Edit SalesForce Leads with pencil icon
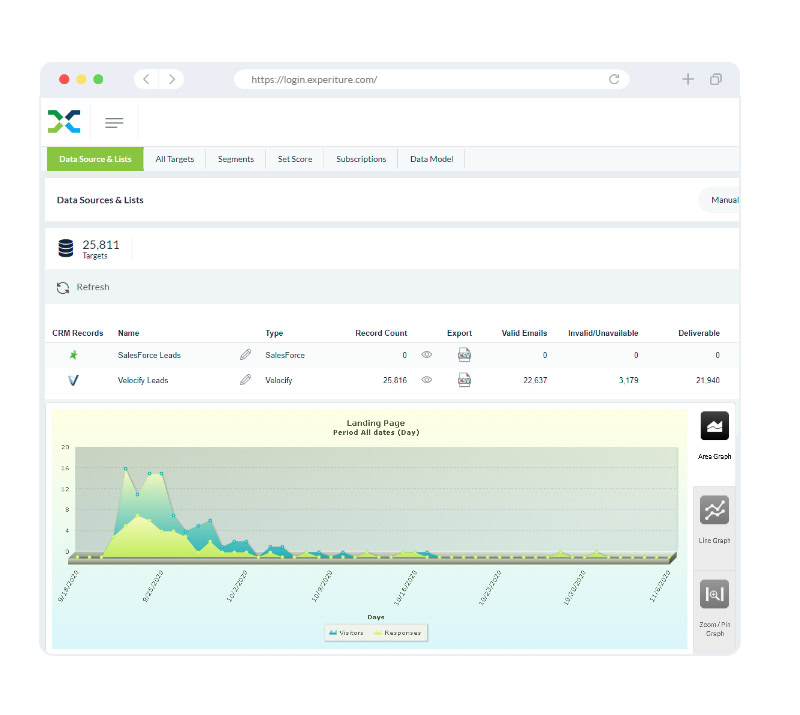Viewport: 800px width, 715px height. [245, 354]
